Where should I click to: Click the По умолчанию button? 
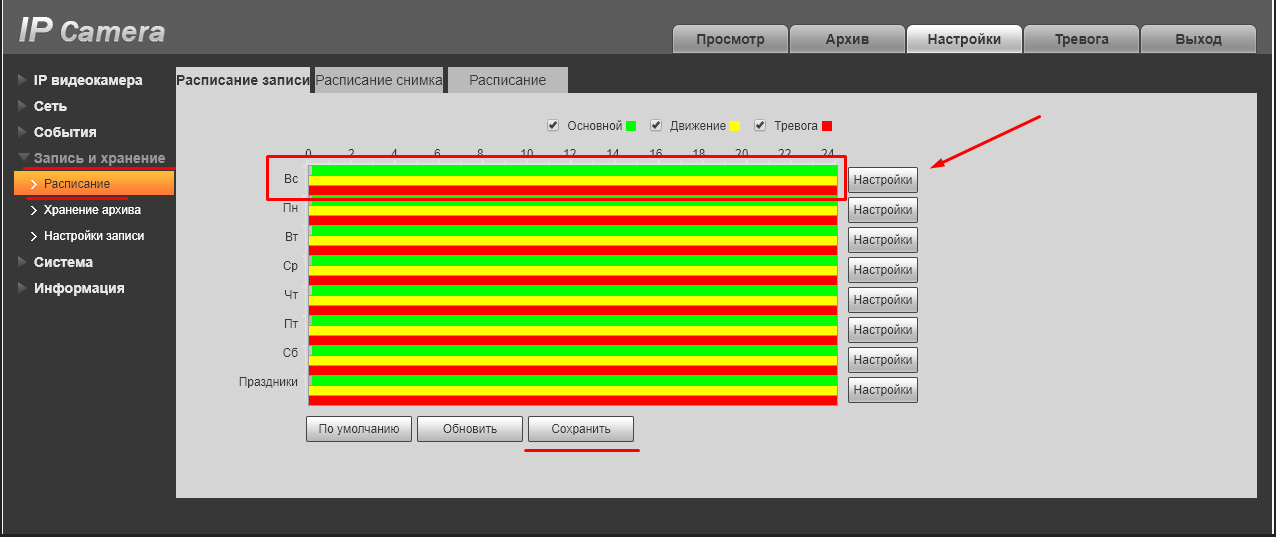[359, 429]
